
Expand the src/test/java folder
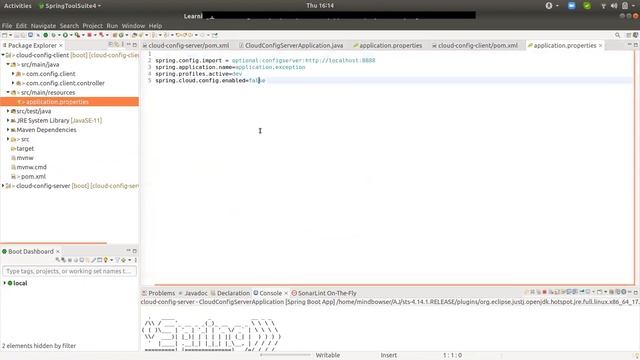[8, 111]
